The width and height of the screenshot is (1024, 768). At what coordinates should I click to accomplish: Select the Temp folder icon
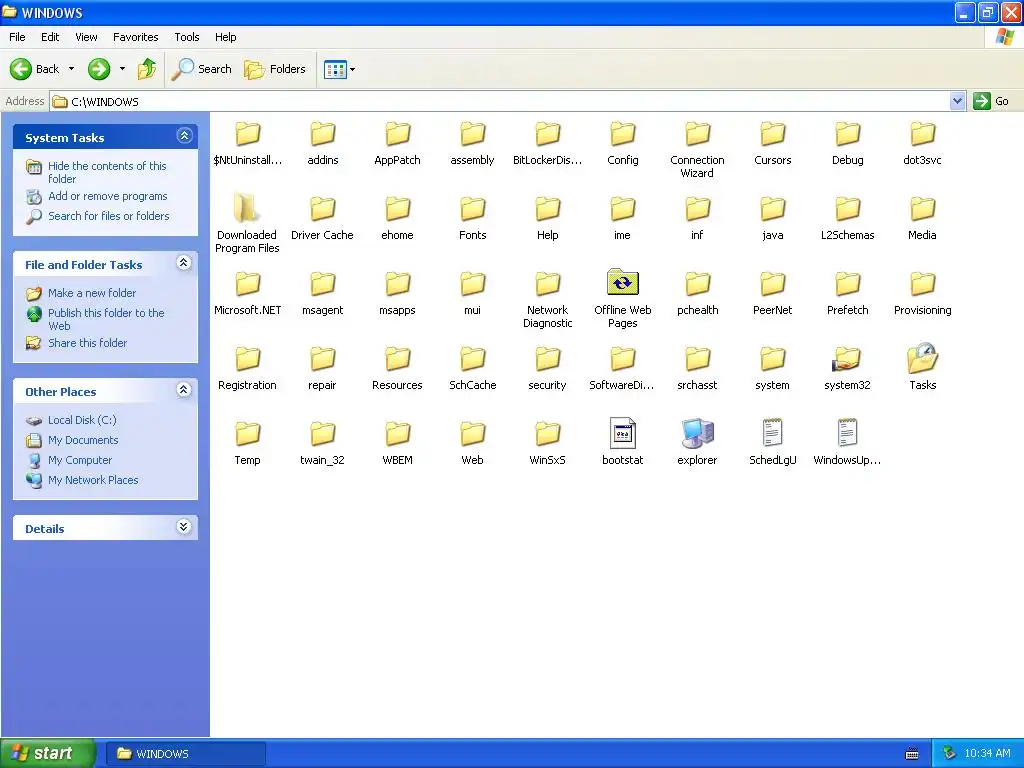(248, 434)
